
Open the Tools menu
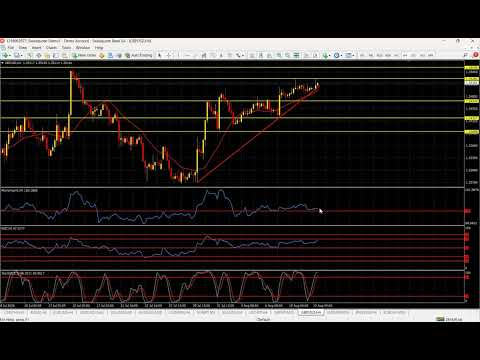coord(66,48)
